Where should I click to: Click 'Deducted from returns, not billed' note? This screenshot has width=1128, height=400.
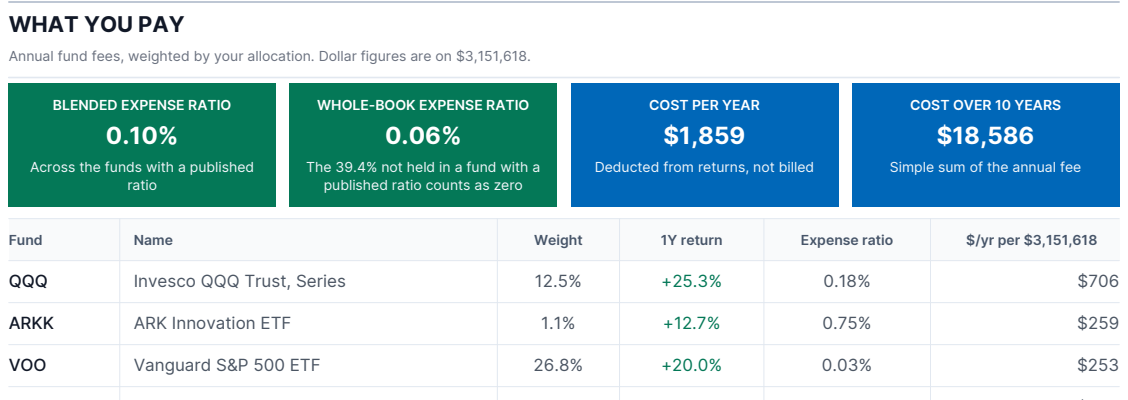[704, 168]
